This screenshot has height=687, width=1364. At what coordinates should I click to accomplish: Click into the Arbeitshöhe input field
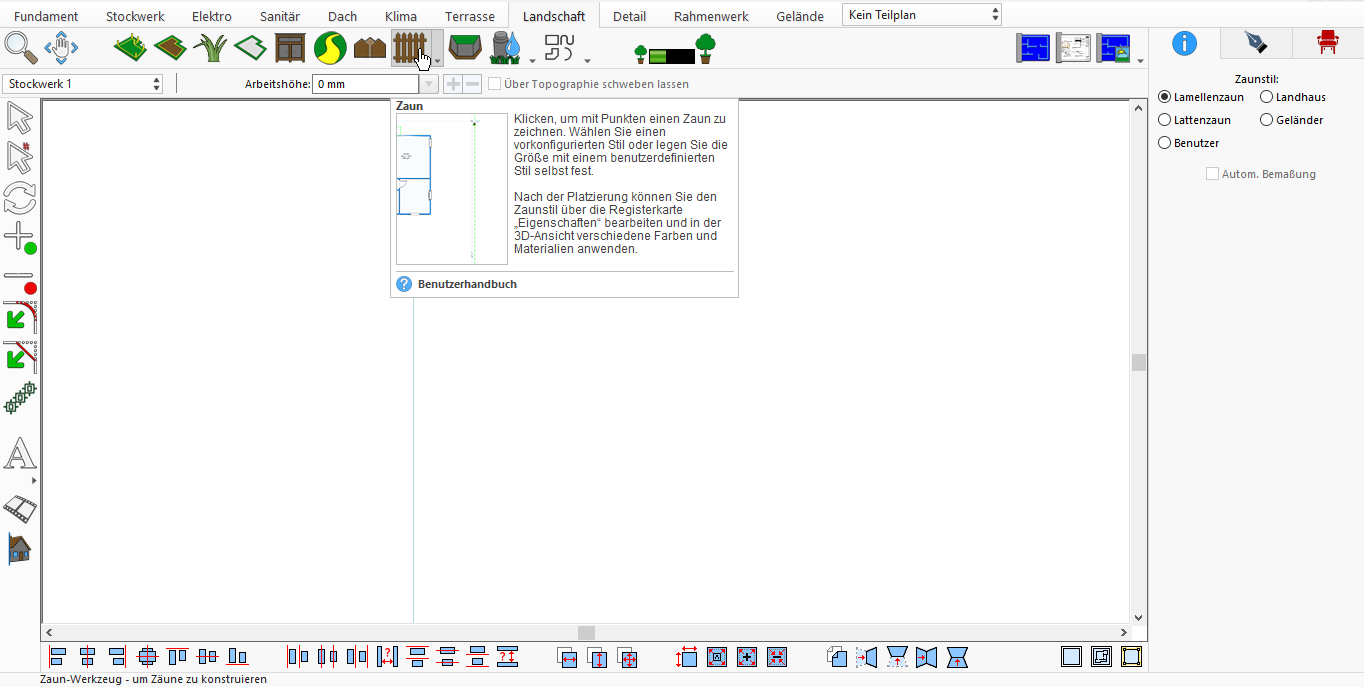click(365, 84)
